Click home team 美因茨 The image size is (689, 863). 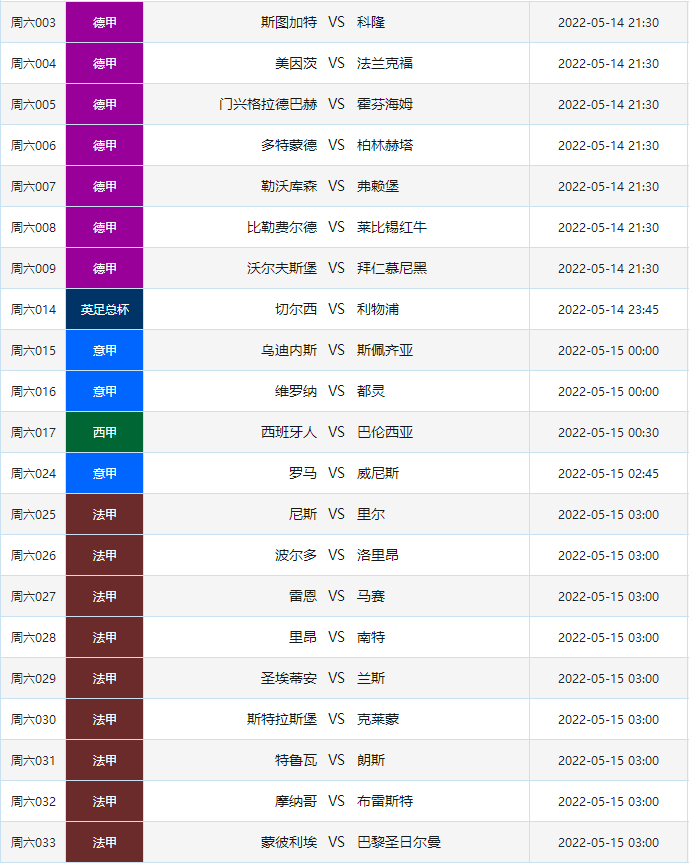(296, 63)
